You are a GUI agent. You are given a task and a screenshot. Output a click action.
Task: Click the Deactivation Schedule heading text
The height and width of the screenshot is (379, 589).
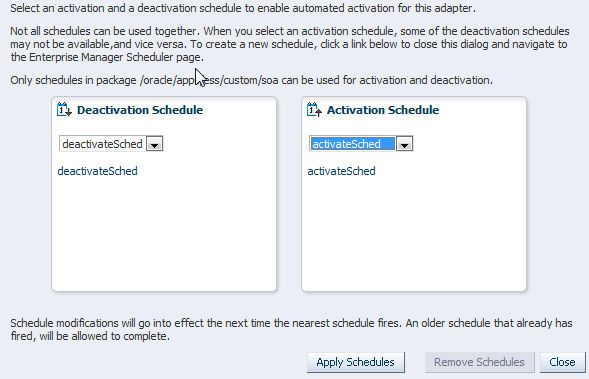point(140,110)
